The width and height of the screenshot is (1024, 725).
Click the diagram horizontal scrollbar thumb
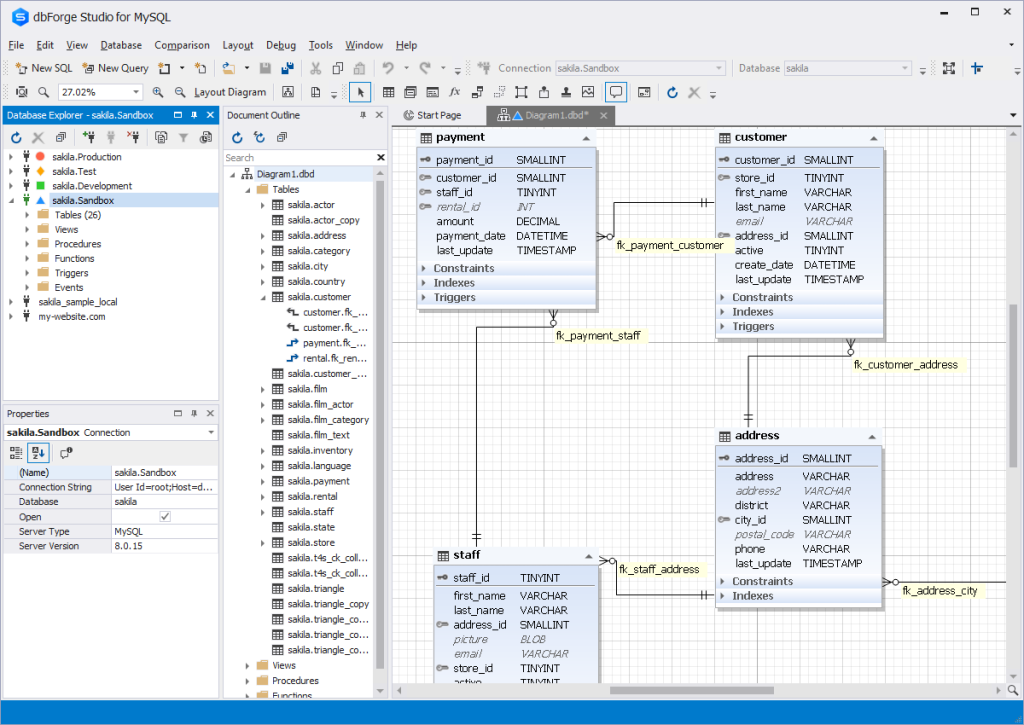coord(692,690)
